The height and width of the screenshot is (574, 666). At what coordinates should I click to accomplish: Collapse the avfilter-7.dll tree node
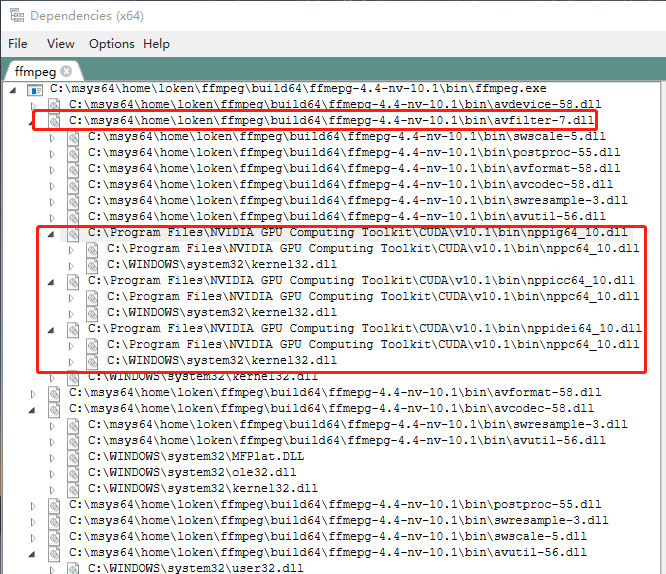pyautogui.click(x=35, y=121)
